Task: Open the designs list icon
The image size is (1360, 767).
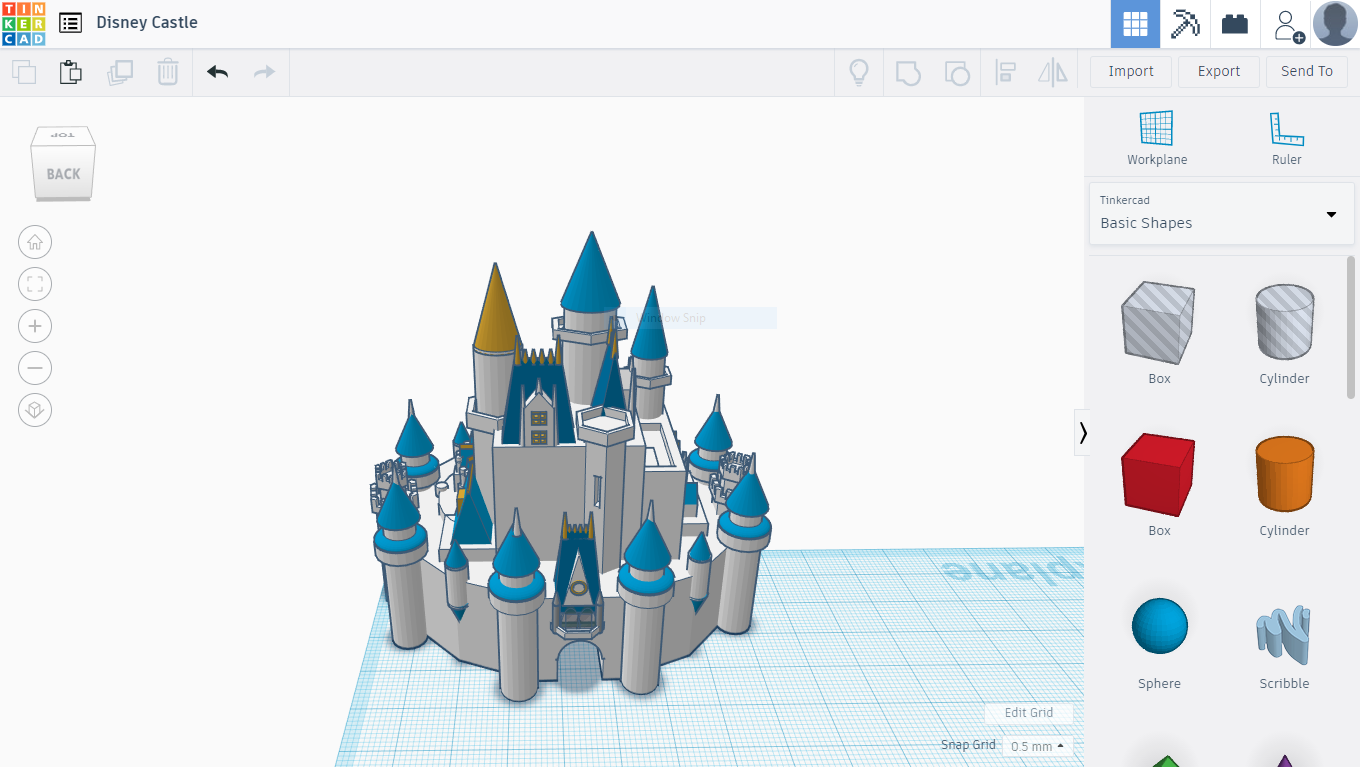Action: pos(70,23)
